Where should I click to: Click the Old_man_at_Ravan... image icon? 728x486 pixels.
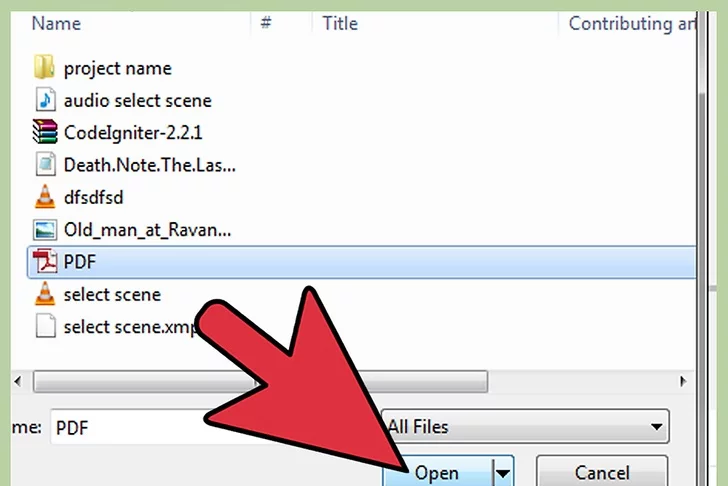coord(45,229)
